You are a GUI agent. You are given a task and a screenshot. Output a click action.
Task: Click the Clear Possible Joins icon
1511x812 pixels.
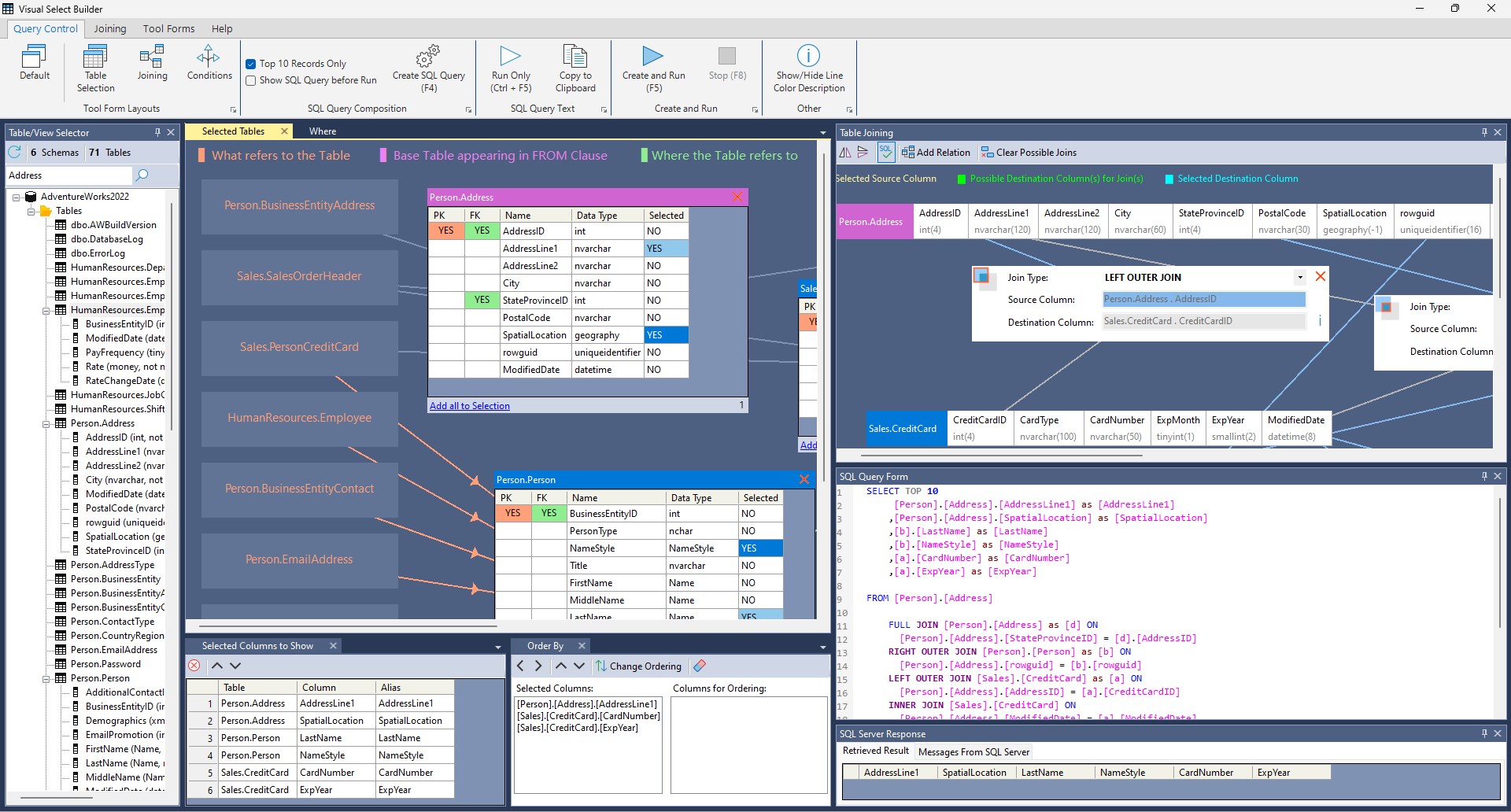point(986,152)
